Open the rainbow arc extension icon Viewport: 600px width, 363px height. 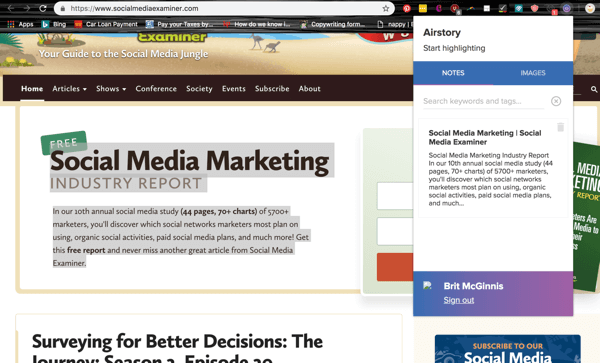[471, 8]
